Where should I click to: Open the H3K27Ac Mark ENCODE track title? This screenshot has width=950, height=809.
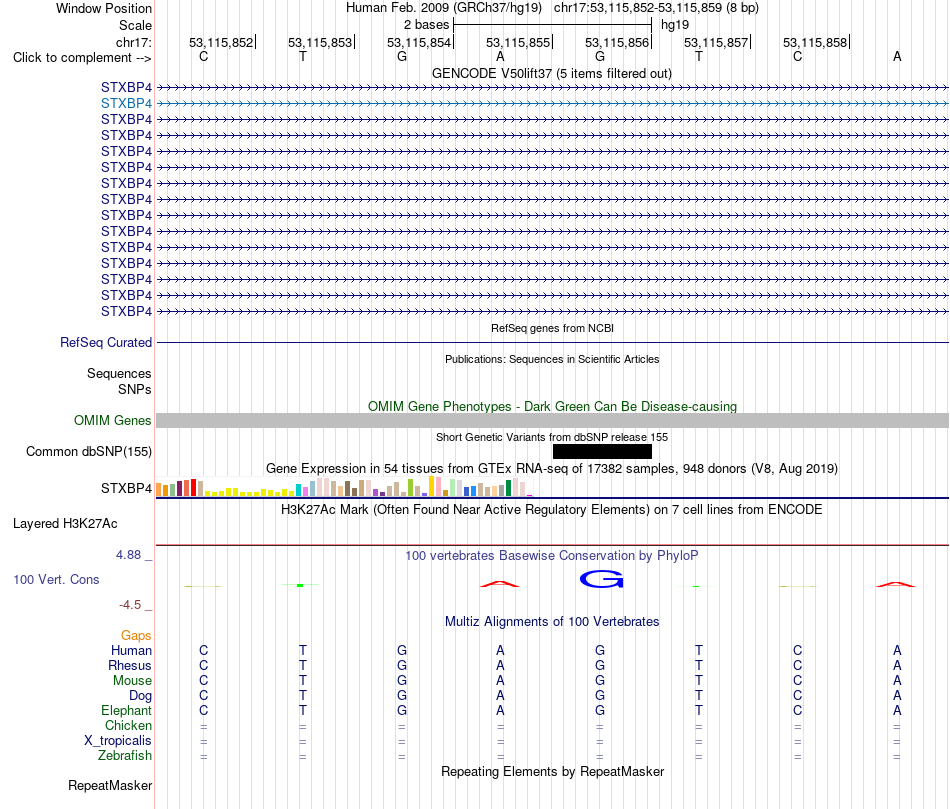552,510
